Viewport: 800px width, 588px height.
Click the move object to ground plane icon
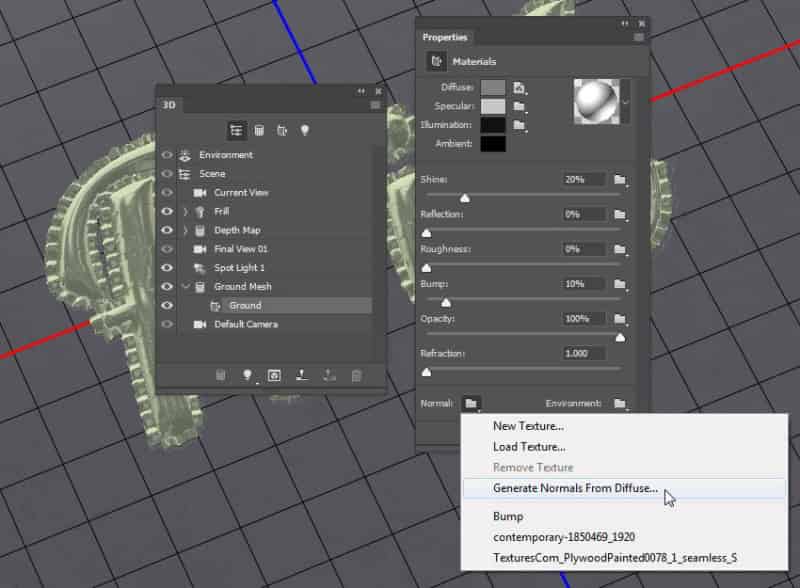(302, 376)
